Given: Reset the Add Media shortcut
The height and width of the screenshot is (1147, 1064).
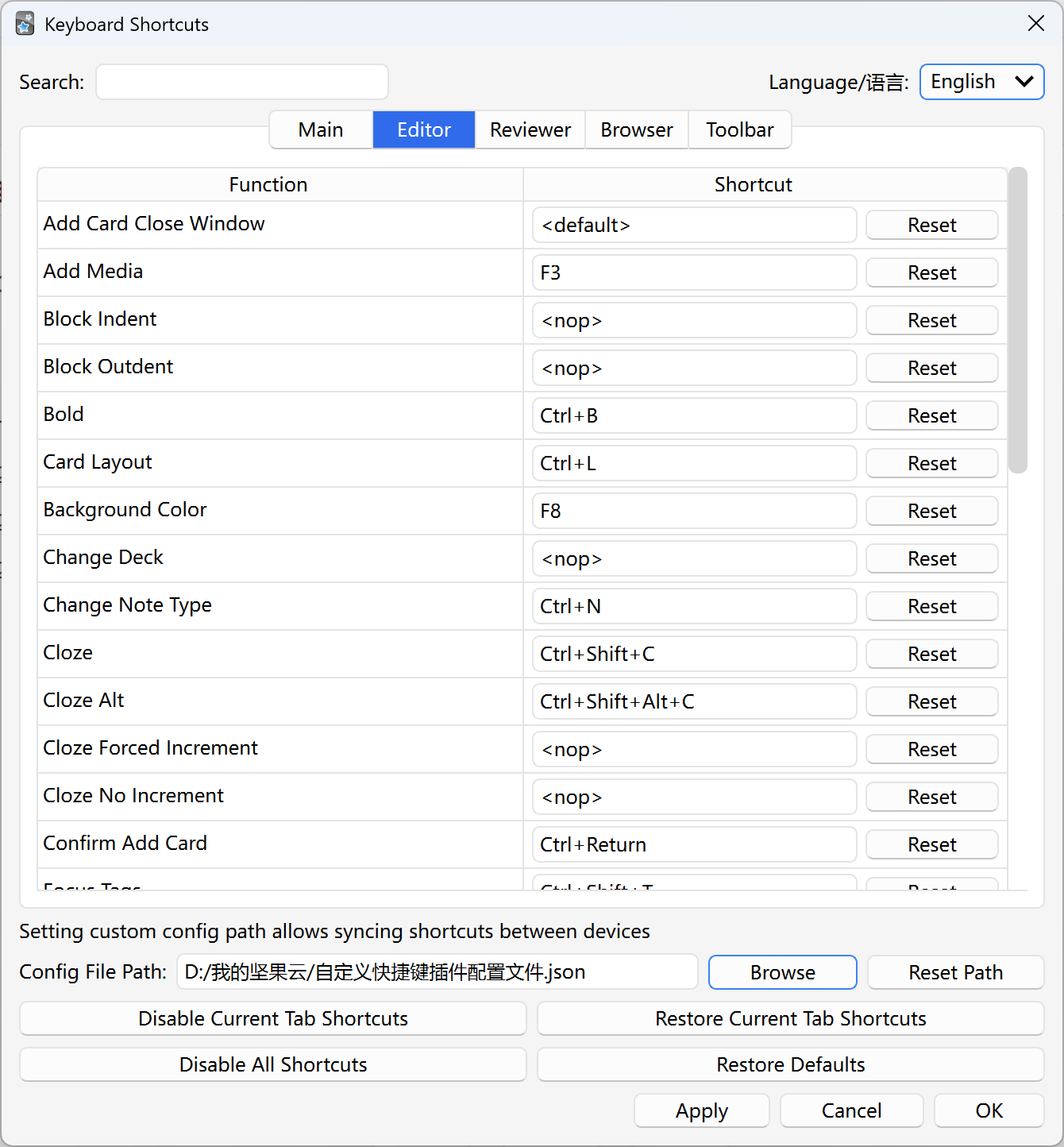Looking at the screenshot, I should tap(931, 272).
